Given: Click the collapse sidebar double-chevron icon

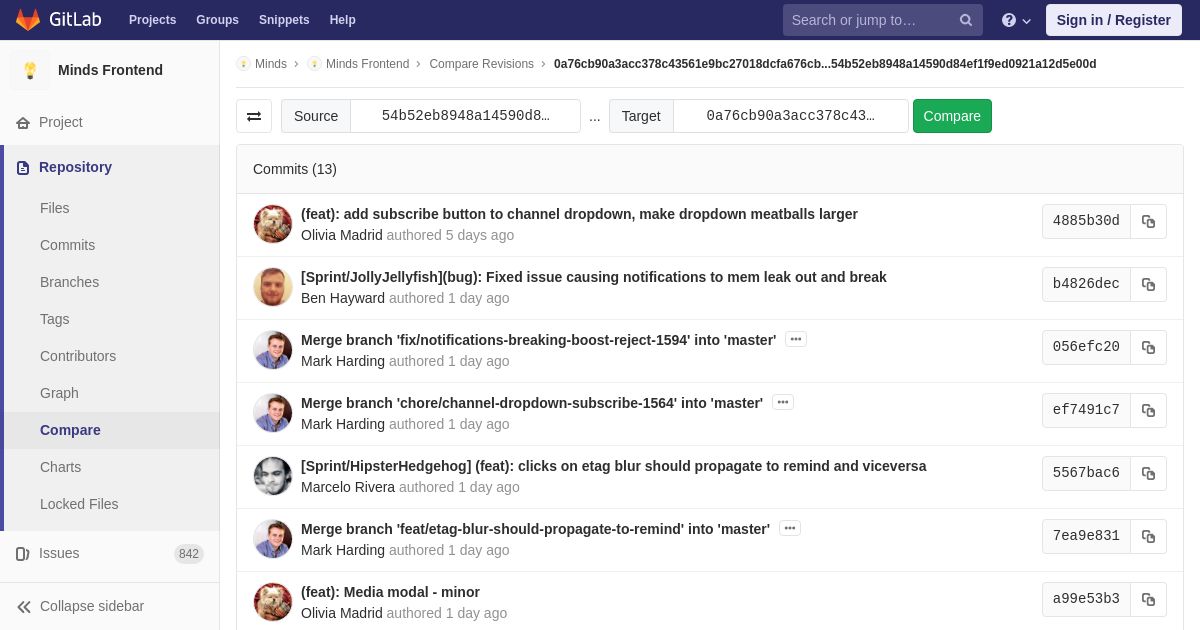Looking at the screenshot, I should pyautogui.click(x=24, y=606).
